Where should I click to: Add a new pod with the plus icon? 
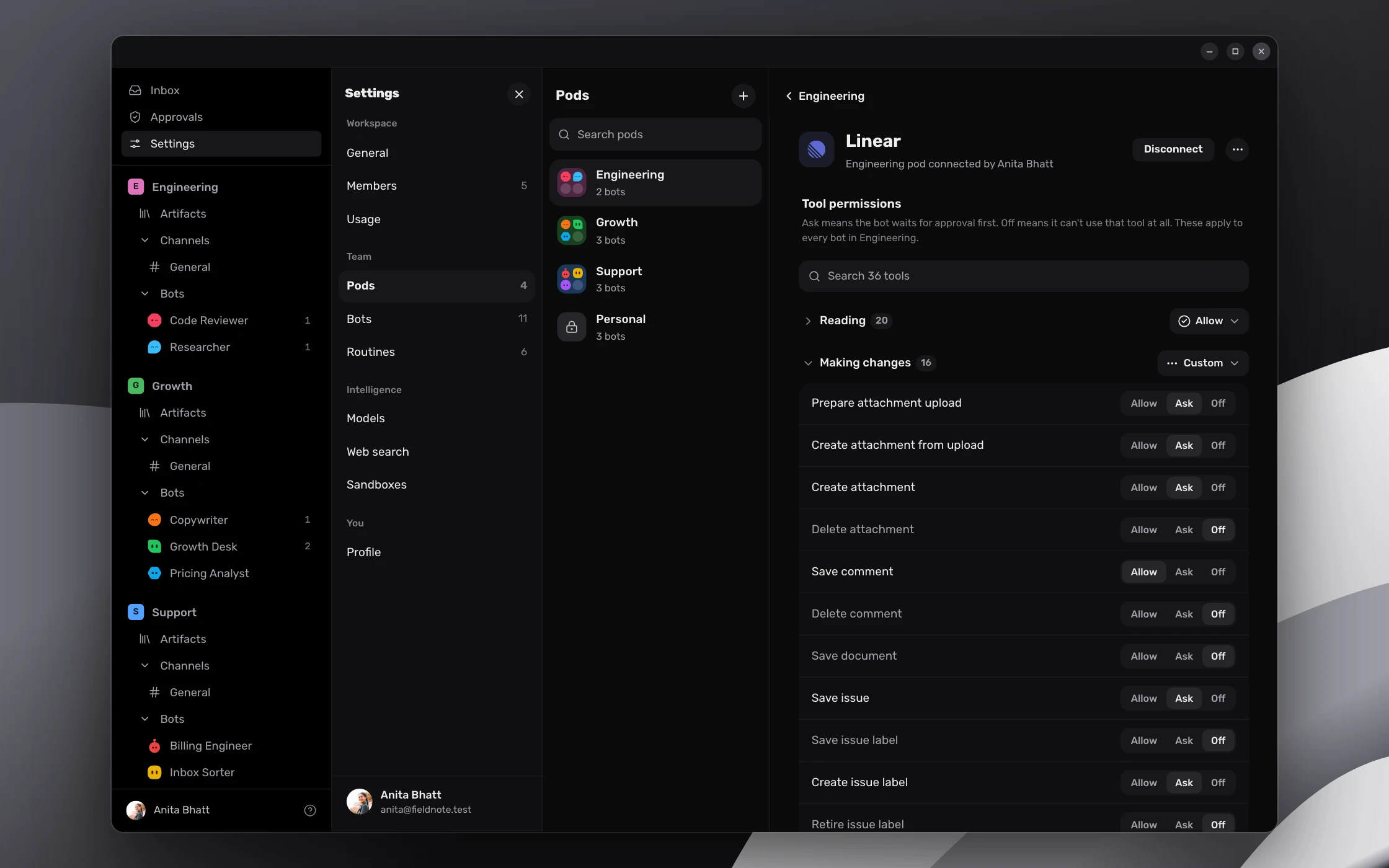point(743,96)
